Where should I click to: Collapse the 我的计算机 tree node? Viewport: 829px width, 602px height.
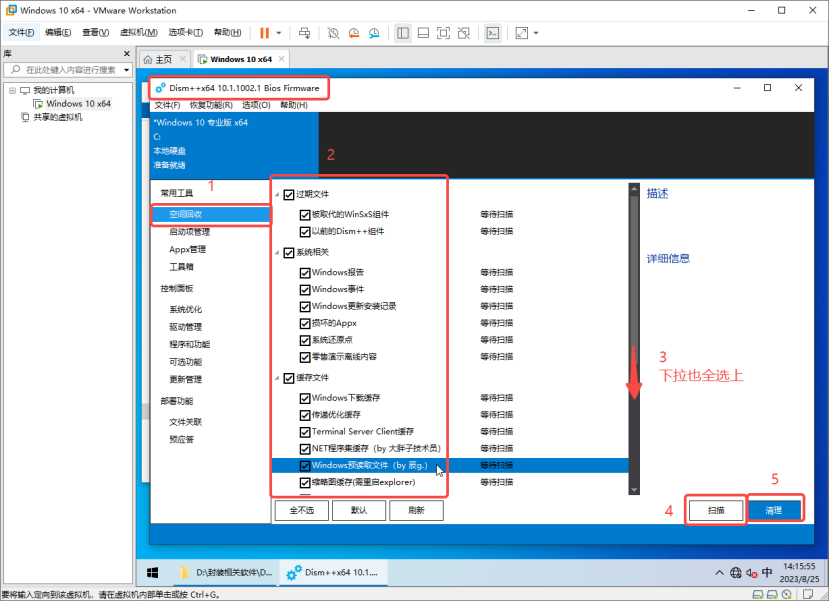pos(12,90)
